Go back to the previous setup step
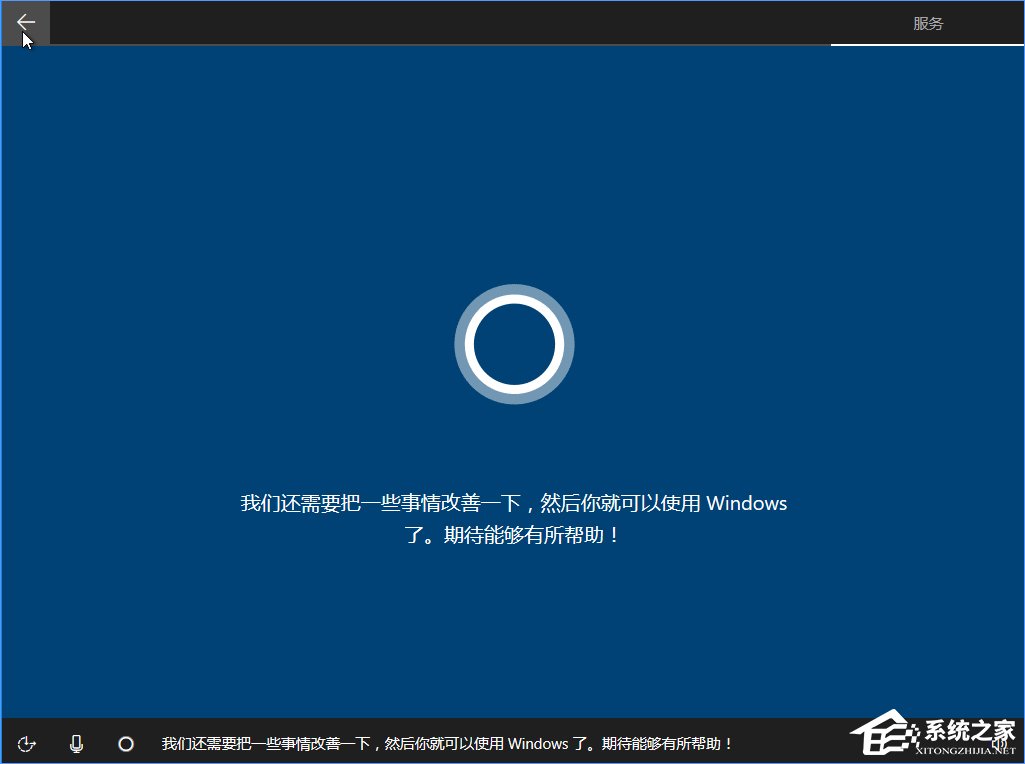The height and width of the screenshot is (764, 1025). tap(24, 22)
